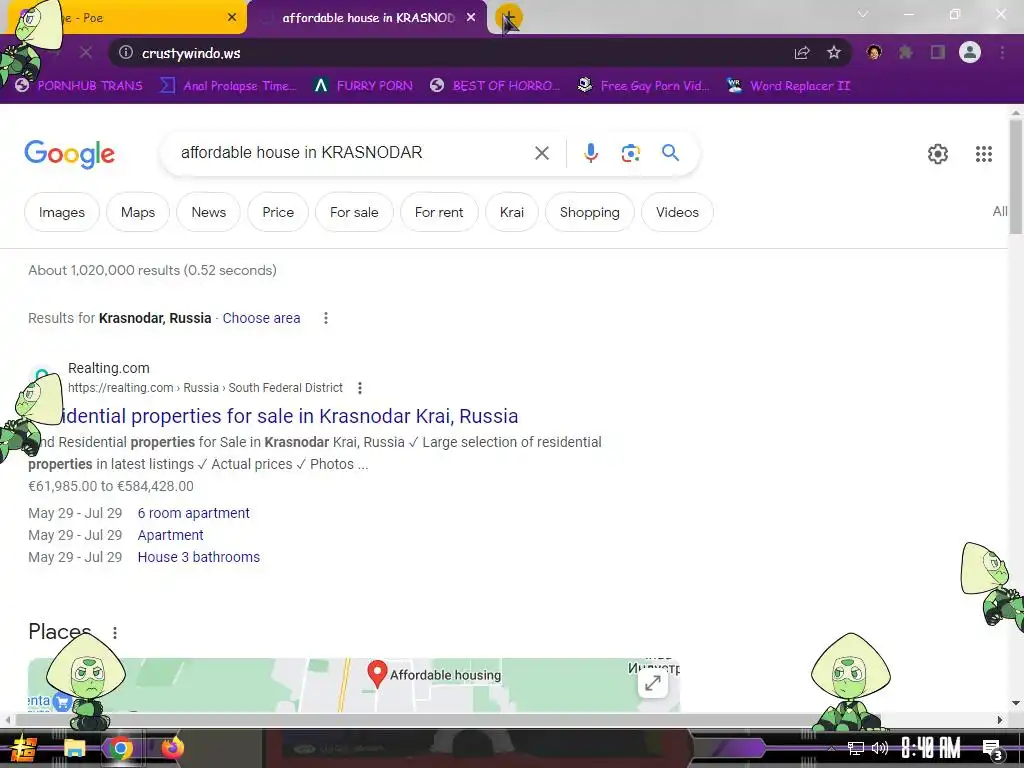Open the Start menu on taskbar
1024x768 pixels.
[24, 748]
